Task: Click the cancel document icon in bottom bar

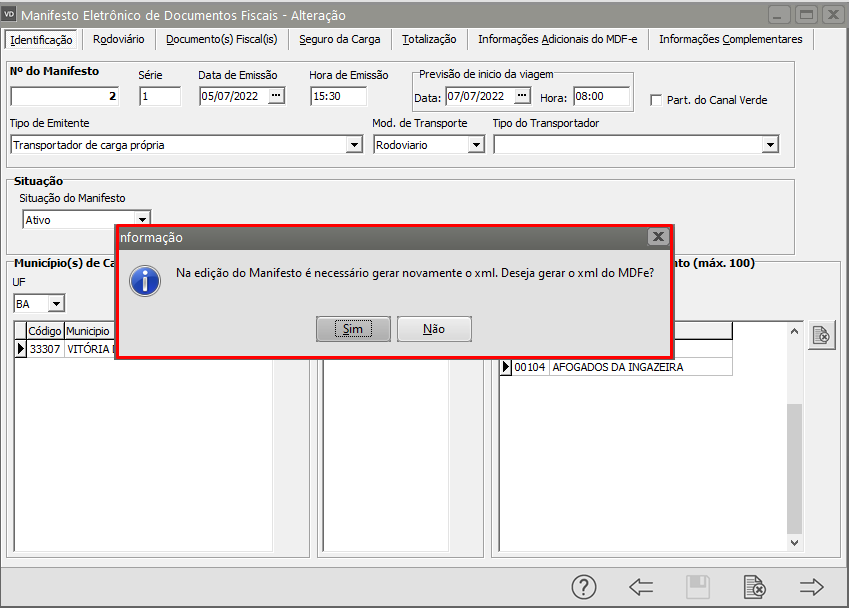Action: 755,587
